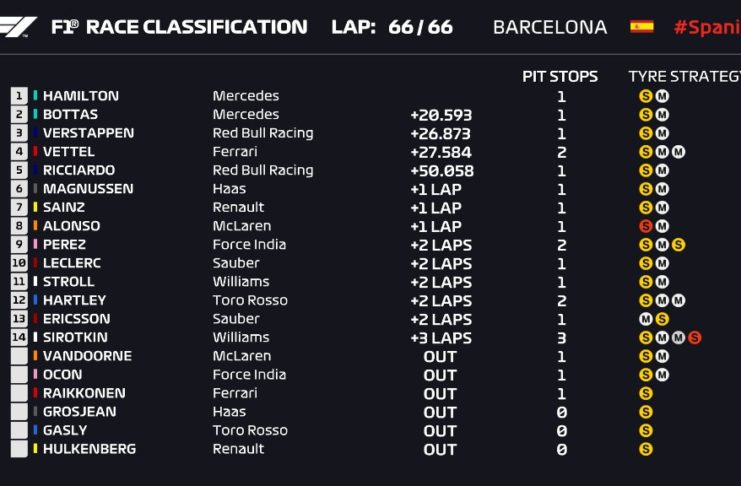The image size is (741, 486).
Task: Click the TYRE STRATEGY column header
Action: pyautogui.click(x=684, y=76)
